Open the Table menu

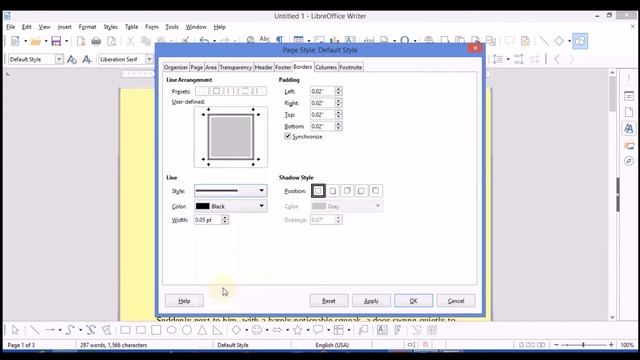pos(131,27)
